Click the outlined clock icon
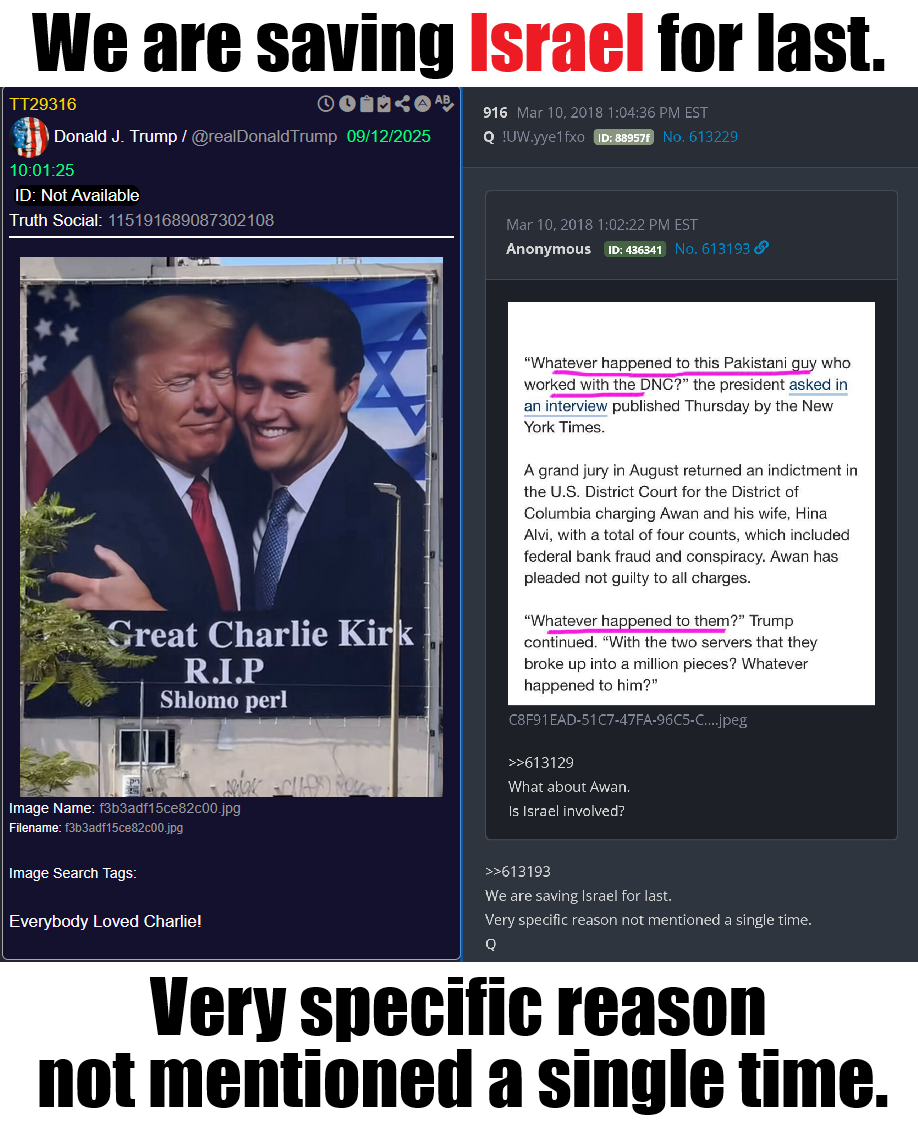This screenshot has width=918, height=1124. (x=325, y=104)
